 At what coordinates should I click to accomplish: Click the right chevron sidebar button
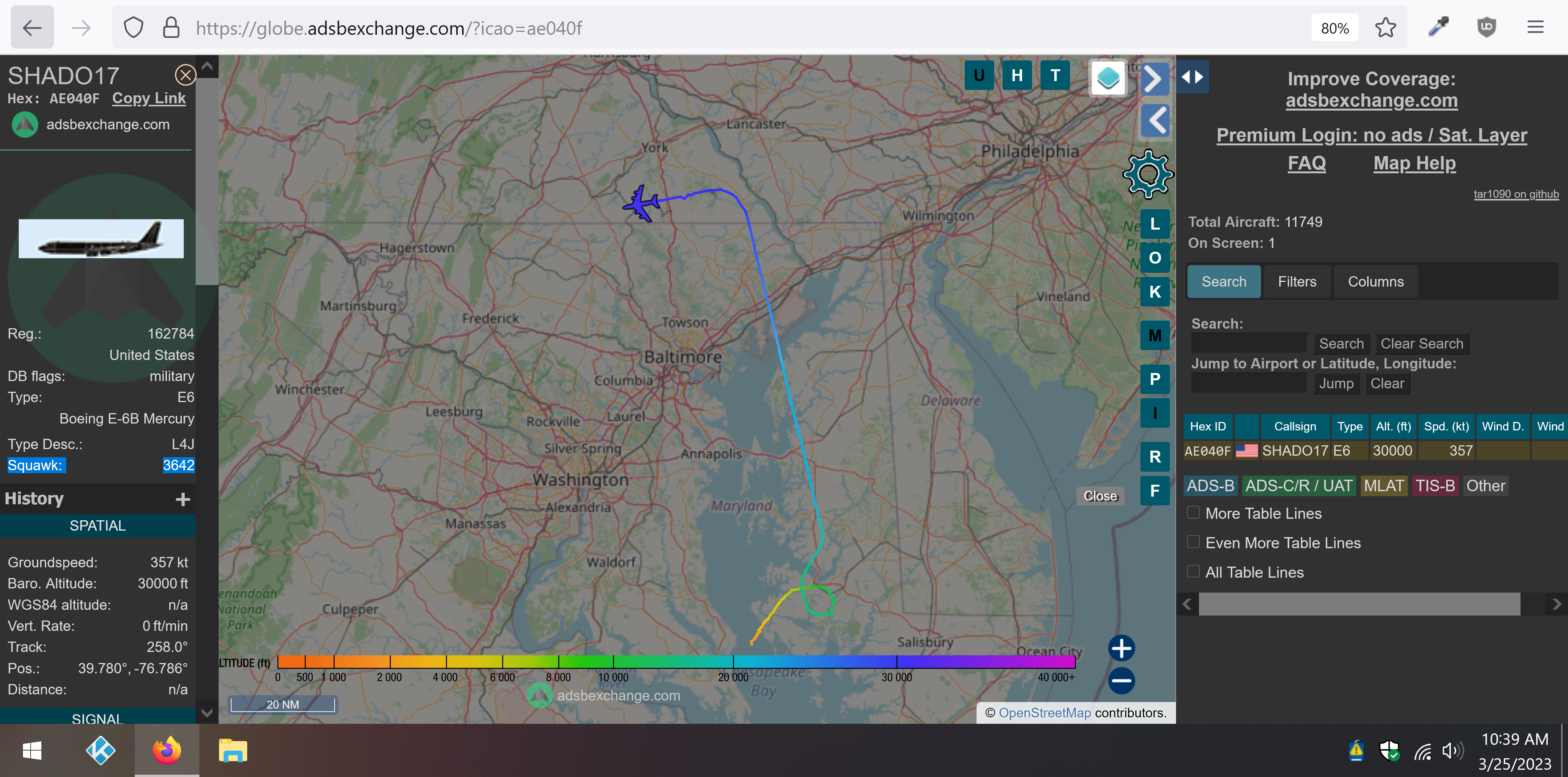[x=1154, y=78]
